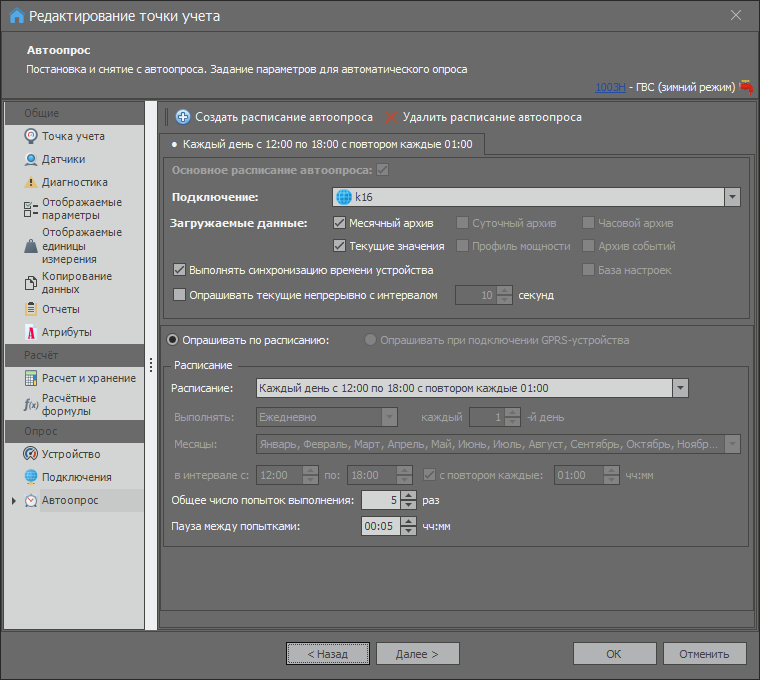Select Опрашивать по расписанию radio button
Viewport: 760px width, 680px height.
click(x=173, y=340)
